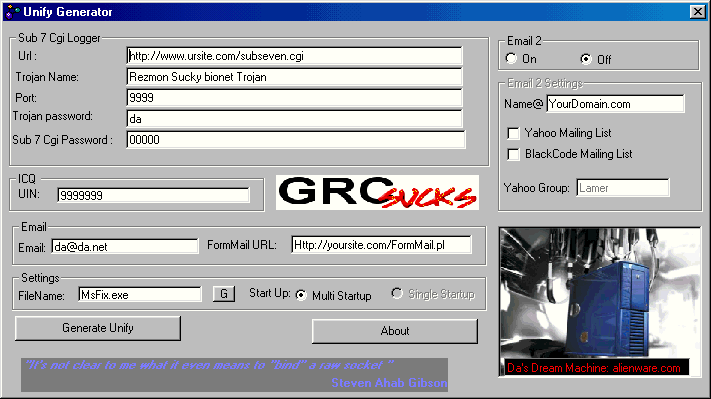The height and width of the screenshot is (399, 711).
Task: Click the FormMail URL input field
Action: (381, 245)
